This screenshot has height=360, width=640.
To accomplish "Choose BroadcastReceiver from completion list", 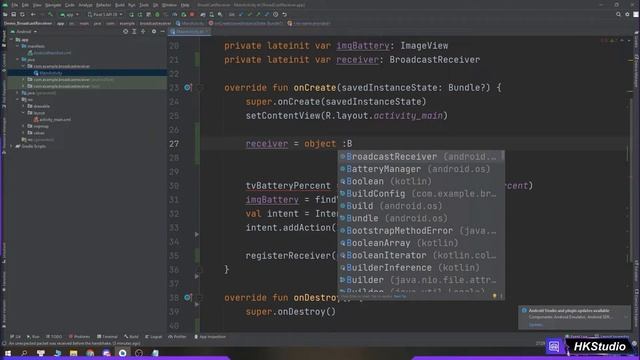I will 421,156.
